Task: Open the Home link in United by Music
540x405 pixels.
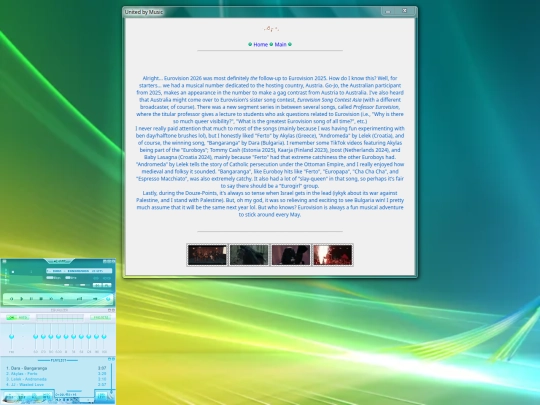Action: tap(260, 44)
